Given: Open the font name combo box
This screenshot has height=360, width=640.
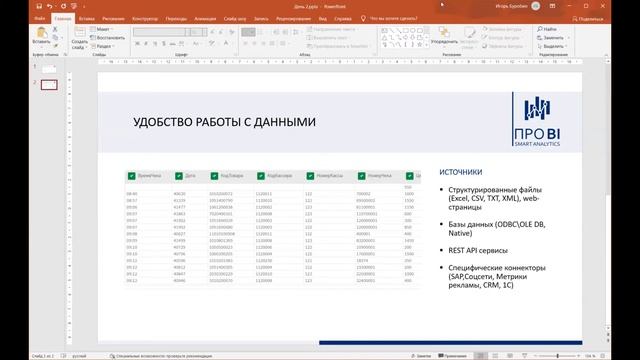Looking at the screenshot, I should tap(162, 32).
